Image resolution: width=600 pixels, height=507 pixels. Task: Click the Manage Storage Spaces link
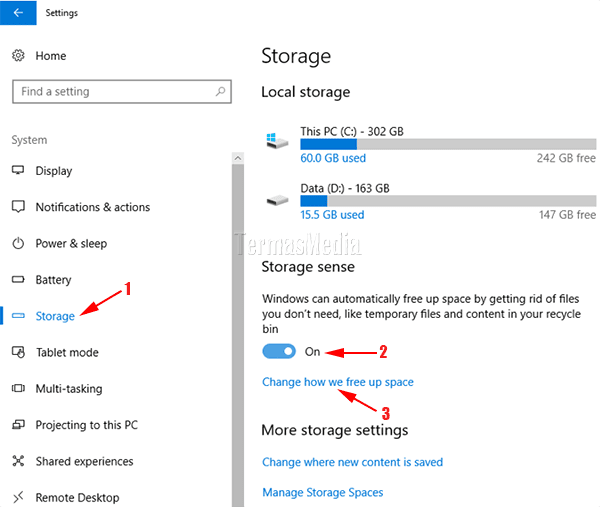tap(323, 492)
